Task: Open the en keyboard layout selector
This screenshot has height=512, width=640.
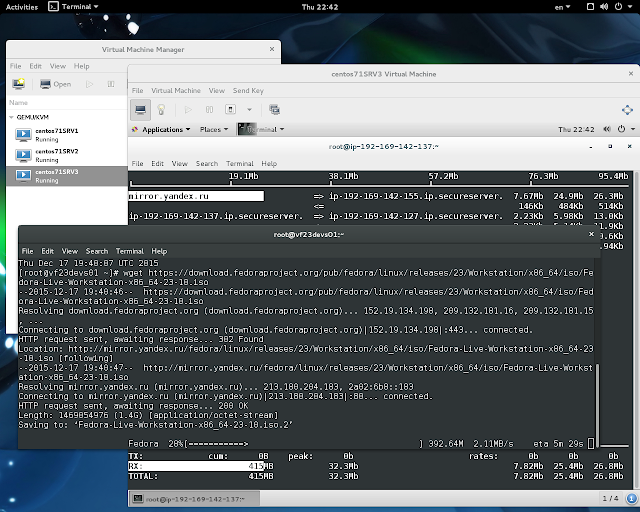Action: (x=562, y=7)
